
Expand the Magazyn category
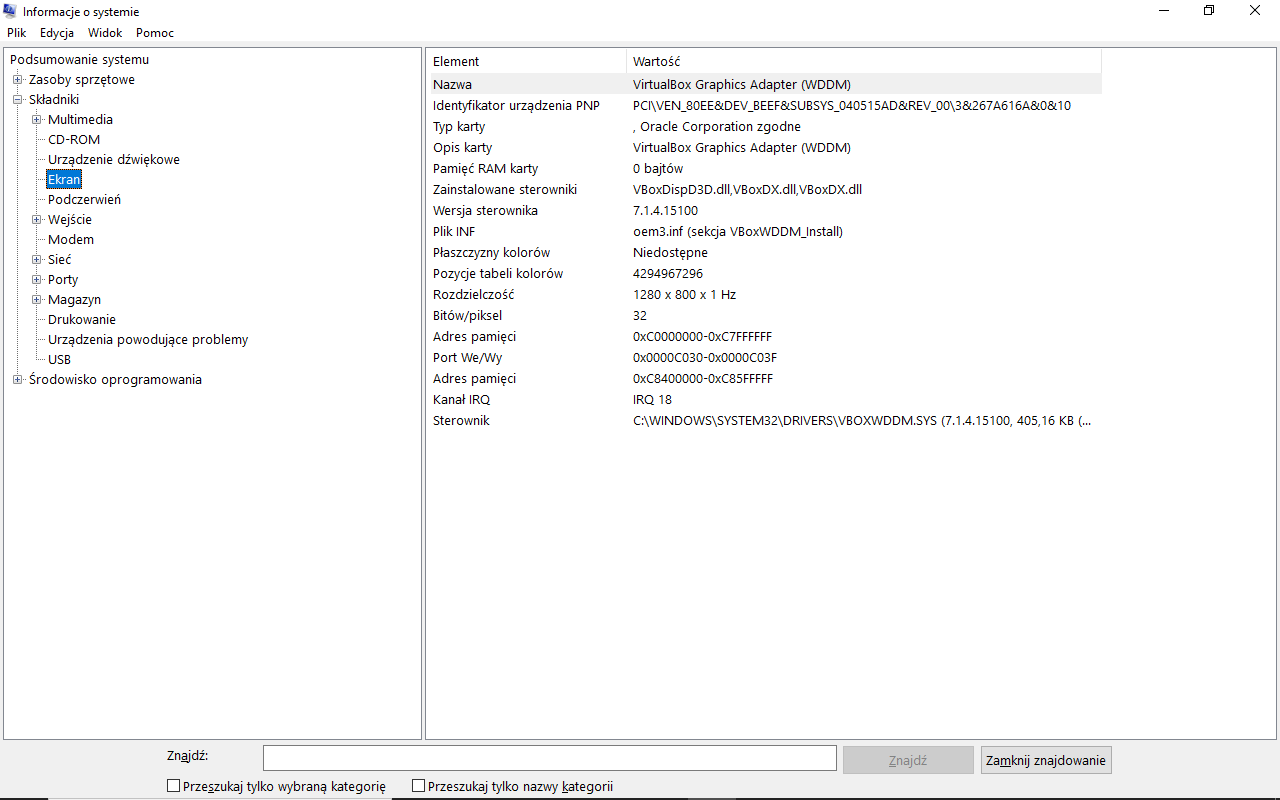click(x=36, y=300)
